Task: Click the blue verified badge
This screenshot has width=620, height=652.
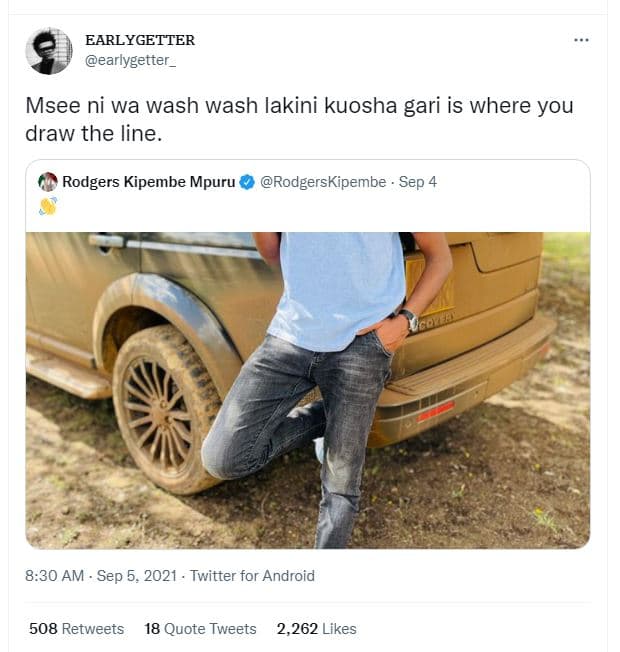Action: point(246,182)
